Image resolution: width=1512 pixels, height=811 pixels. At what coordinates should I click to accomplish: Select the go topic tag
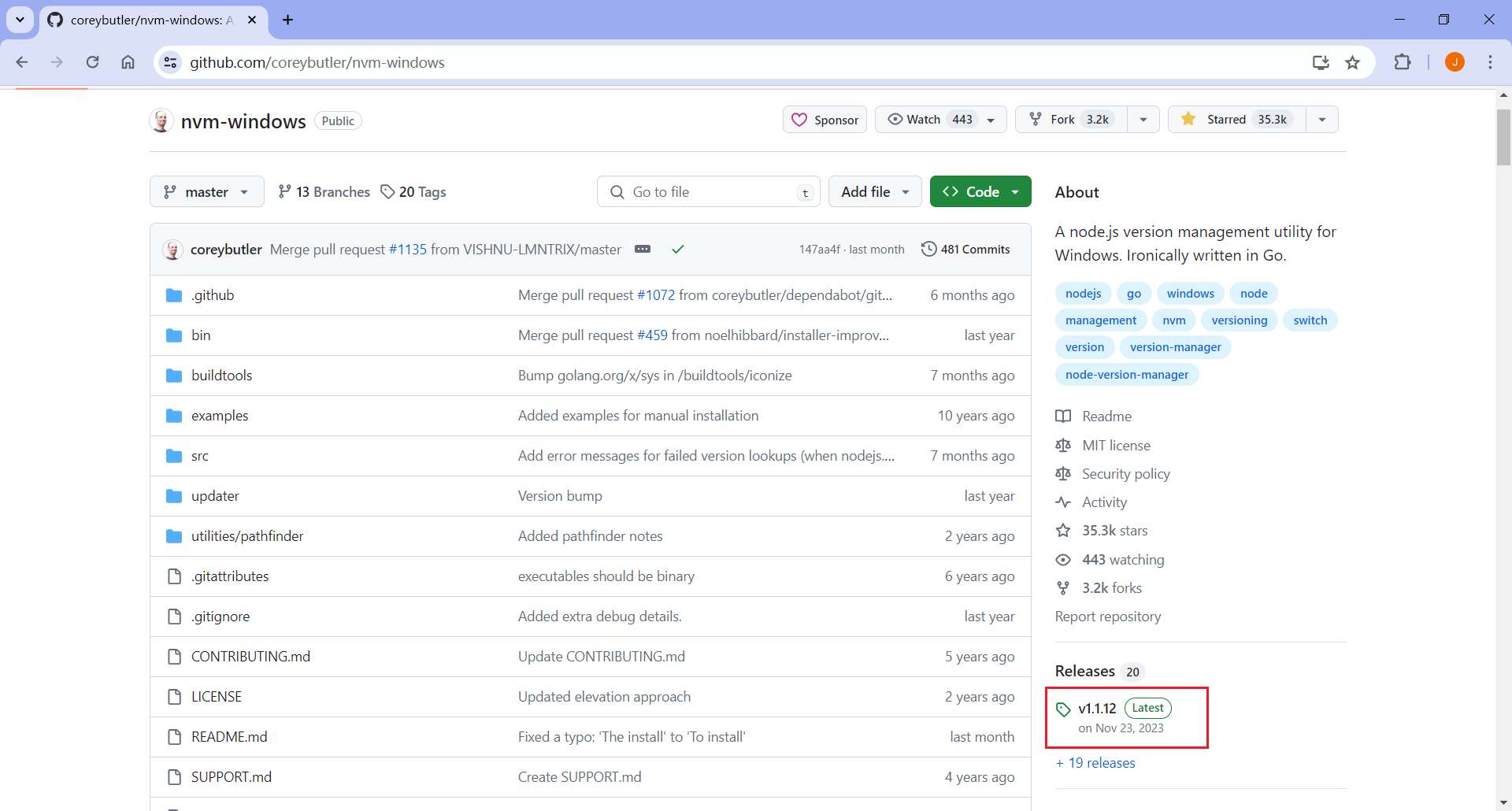(1134, 294)
